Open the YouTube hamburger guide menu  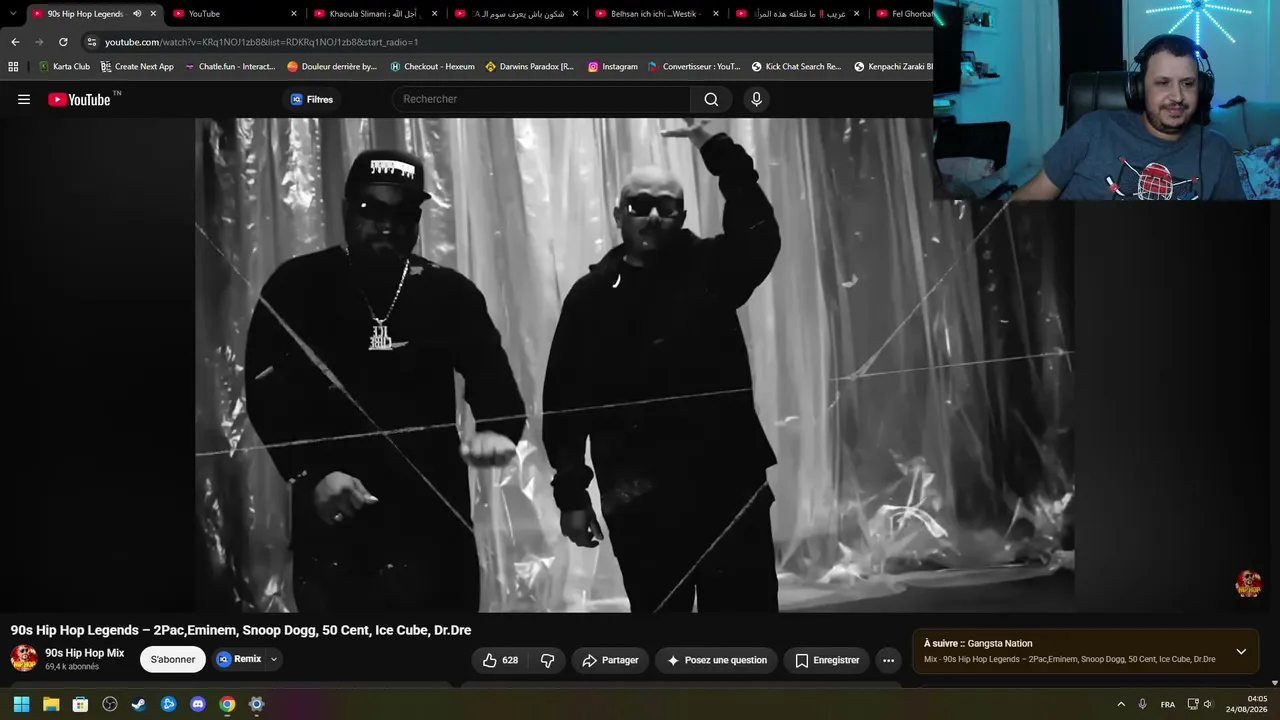coord(24,99)
